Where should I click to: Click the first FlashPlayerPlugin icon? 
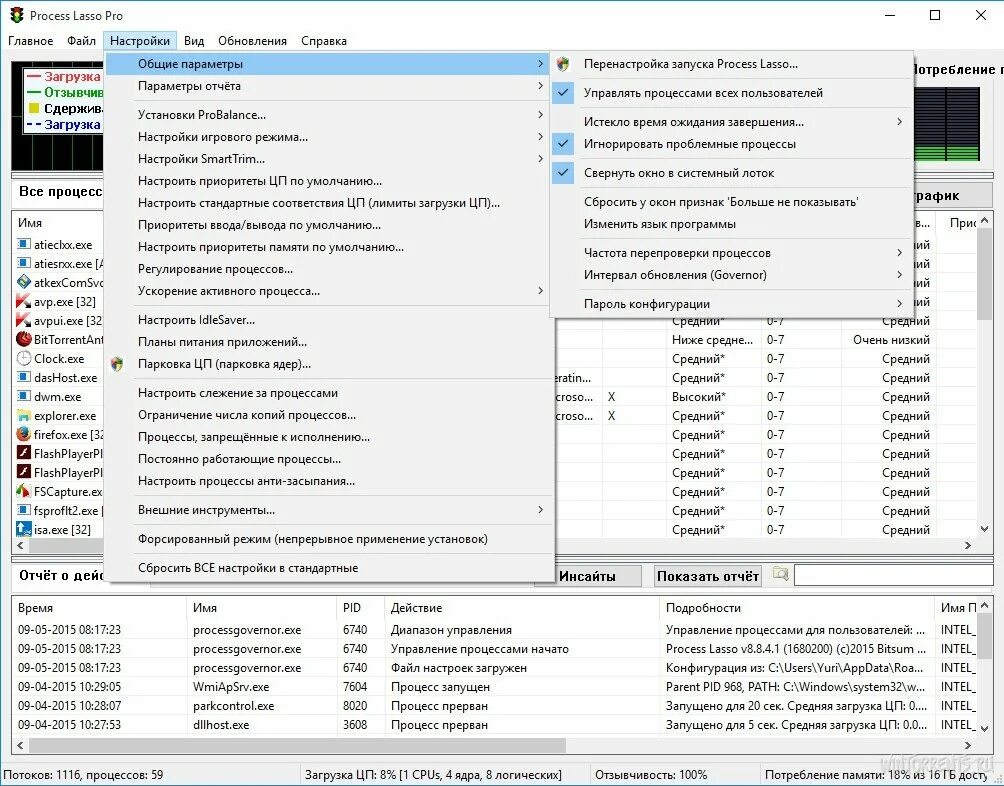click(x=24, y=453)
